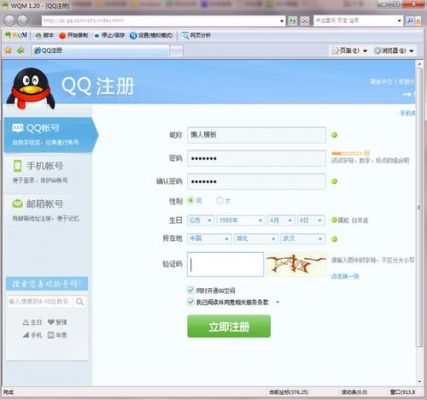Open the birth year dropdown
427x400 pixels.
pyautogui.click(x=241, y=220)
